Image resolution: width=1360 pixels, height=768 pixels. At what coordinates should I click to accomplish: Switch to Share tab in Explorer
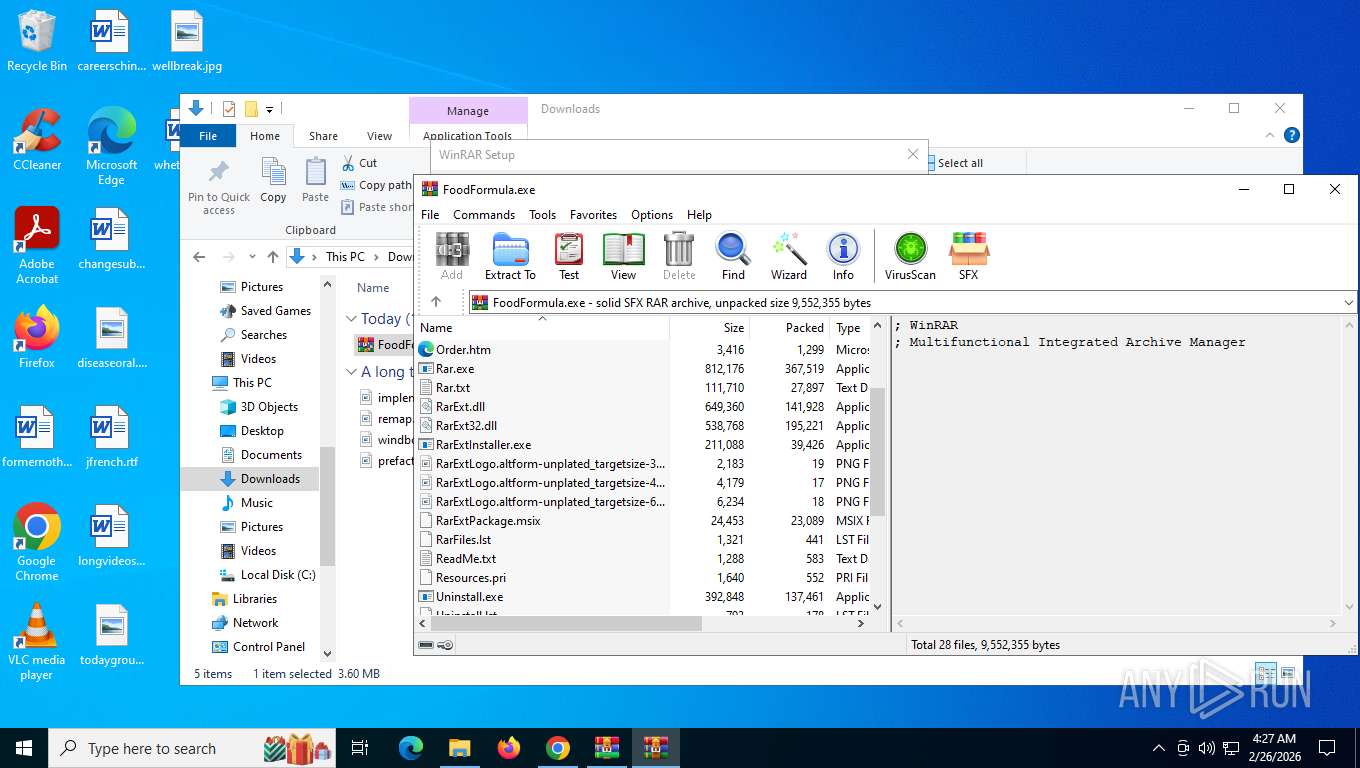(323, 136)
